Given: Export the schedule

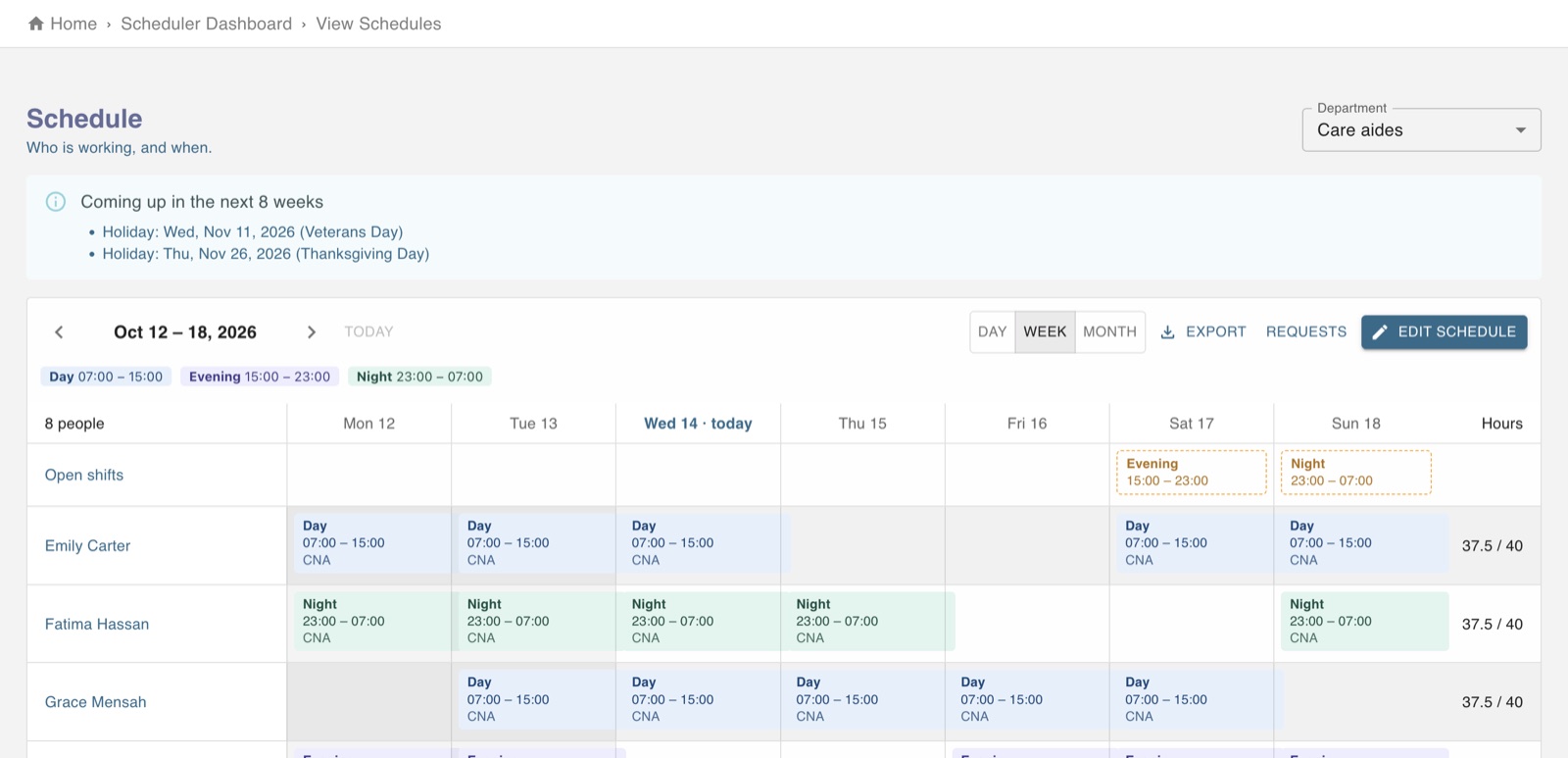Looking at the screenshot, I should pos(1203,332).
